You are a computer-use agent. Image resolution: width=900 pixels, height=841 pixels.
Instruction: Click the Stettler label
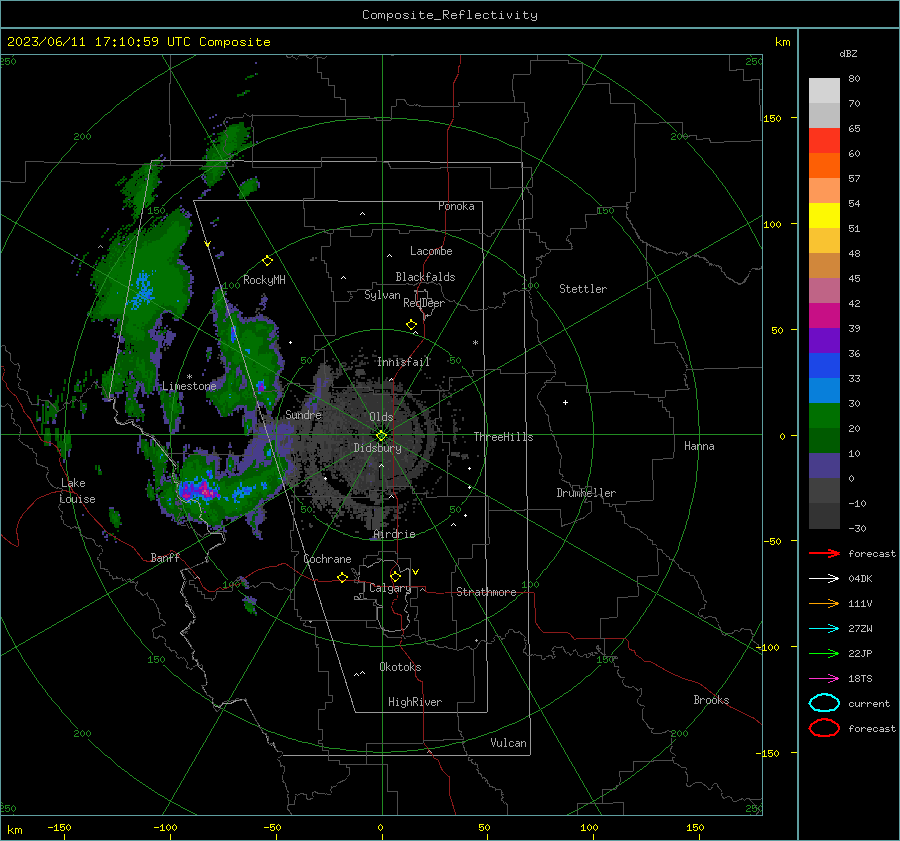point(583,289)
